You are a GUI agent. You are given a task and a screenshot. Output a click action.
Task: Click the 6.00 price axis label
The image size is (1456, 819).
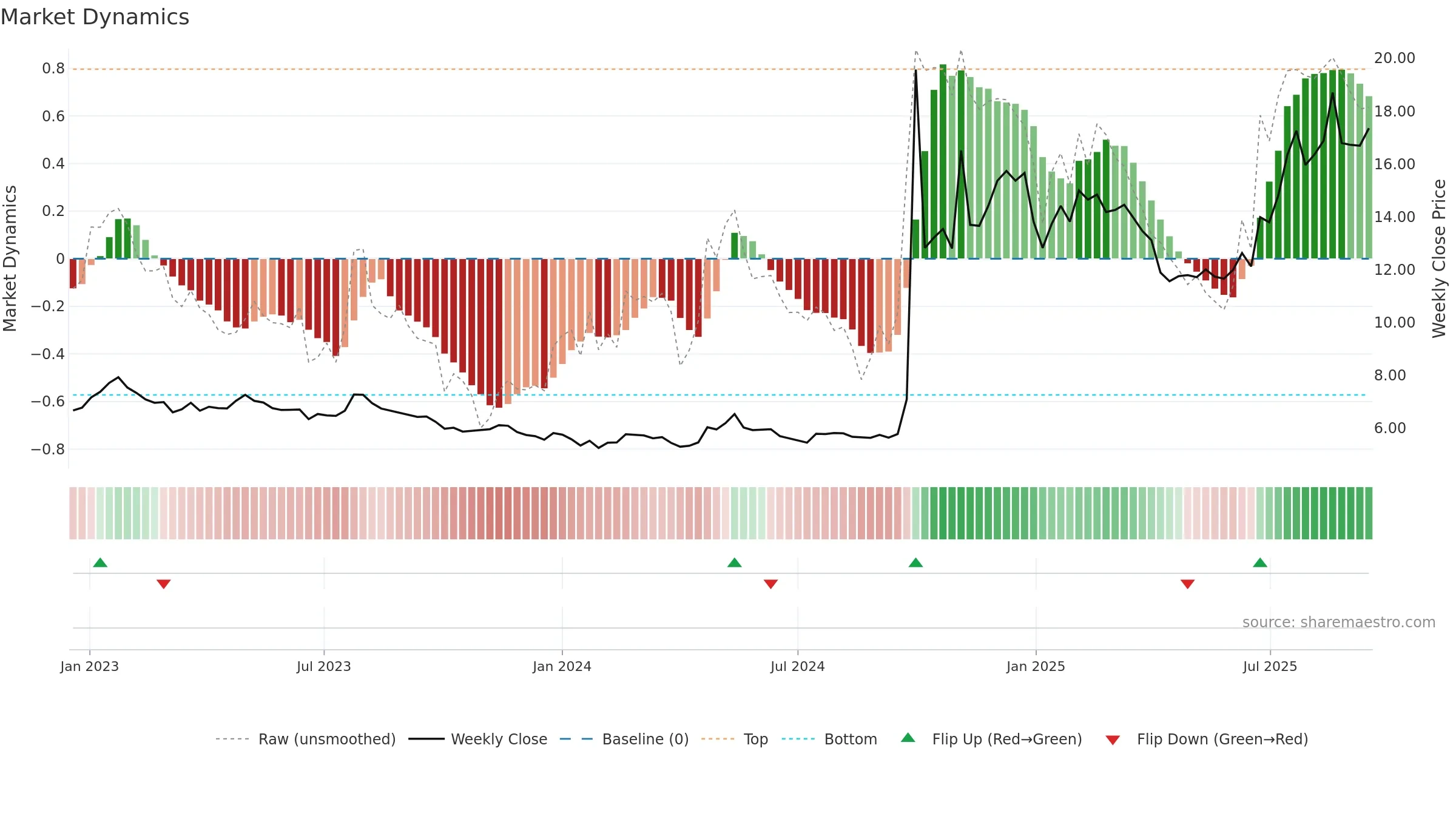pyautogui.click(x=1390, y=428)
